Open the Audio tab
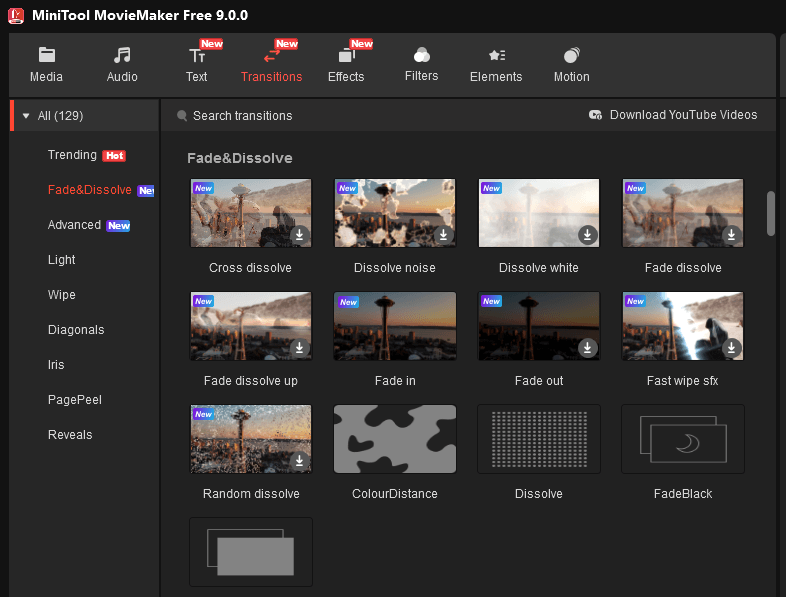This screenshot has width=786, height=597. click(122, 65)
